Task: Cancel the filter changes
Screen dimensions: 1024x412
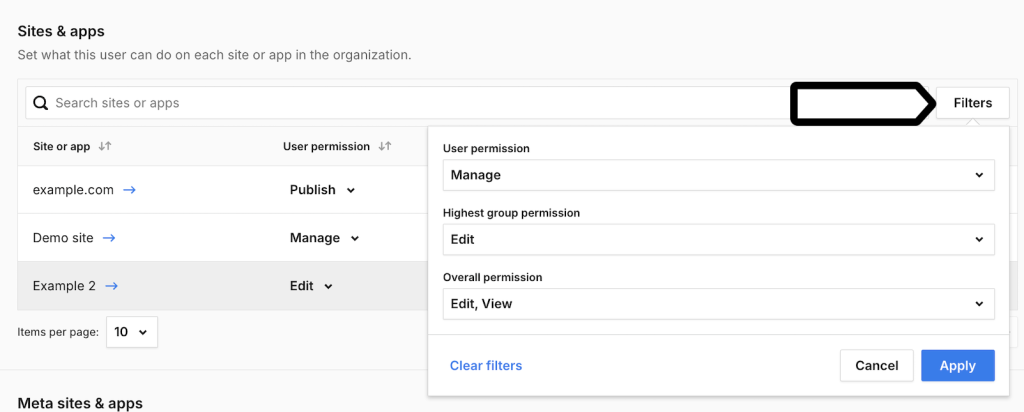Action: click(x=876, y=366)
